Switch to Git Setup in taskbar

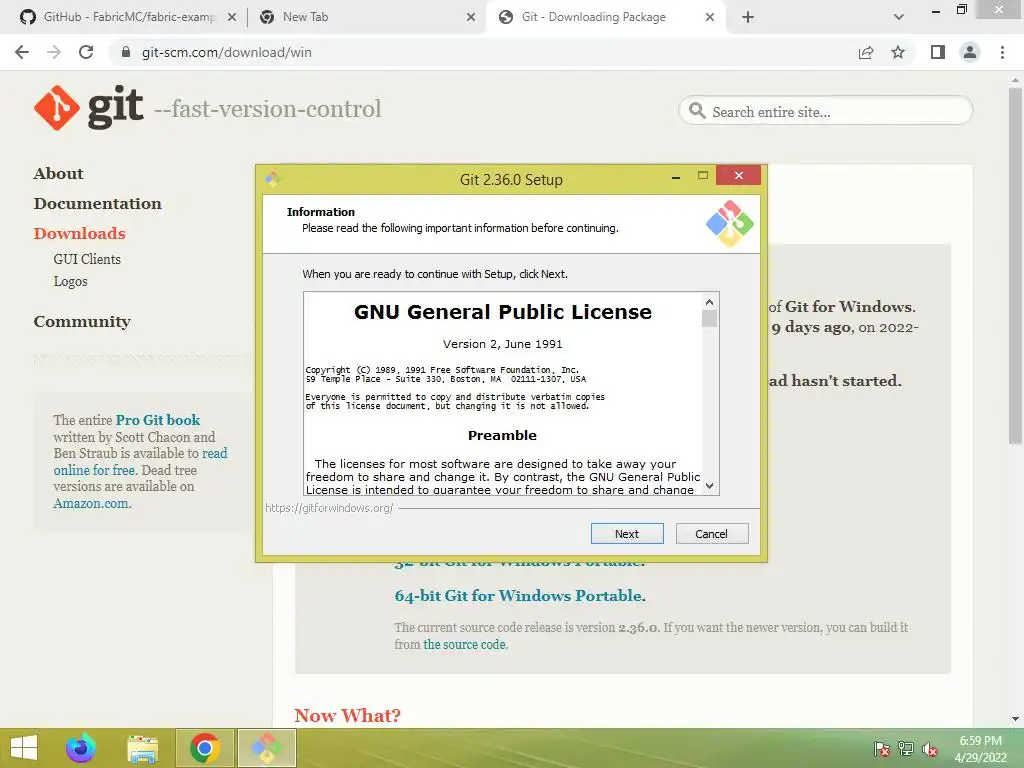pos(267,748)
